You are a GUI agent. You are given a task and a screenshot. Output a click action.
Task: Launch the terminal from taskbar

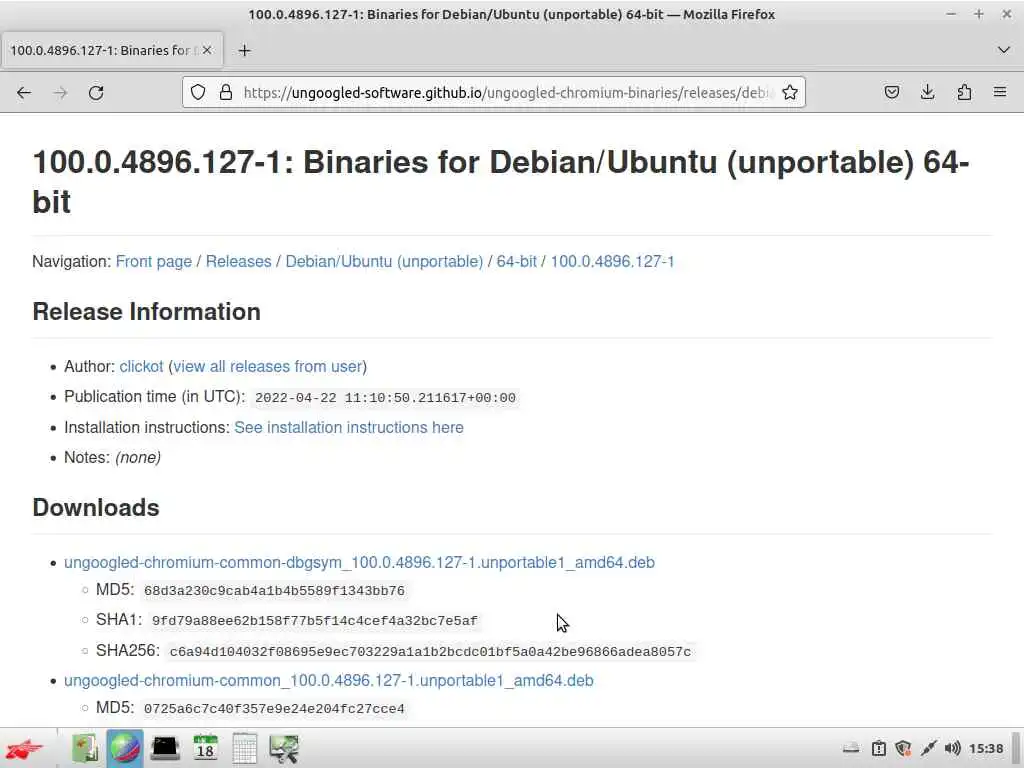tap(165, 748)
